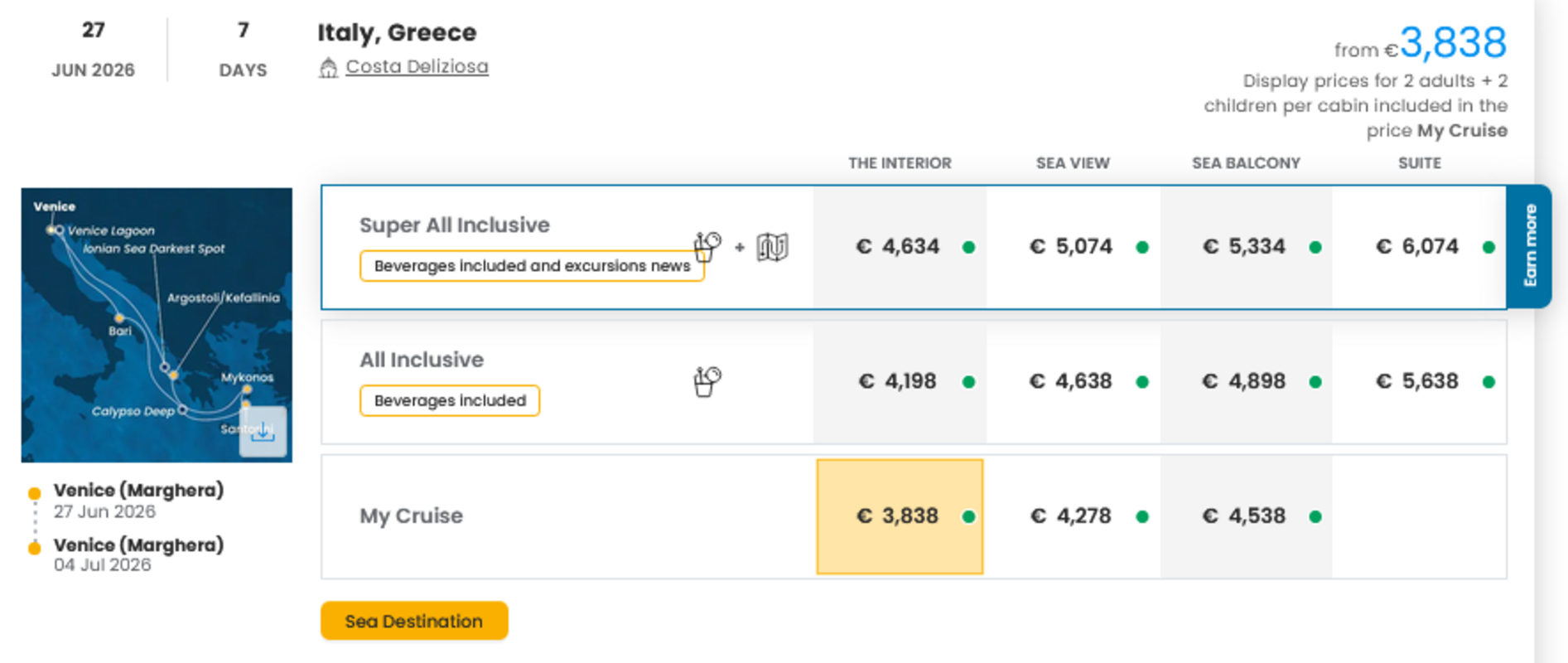The width and height of the screenshot is (1568, 663).
Task: Select the My Cruise fare row
Action: [x=412, y=515]
